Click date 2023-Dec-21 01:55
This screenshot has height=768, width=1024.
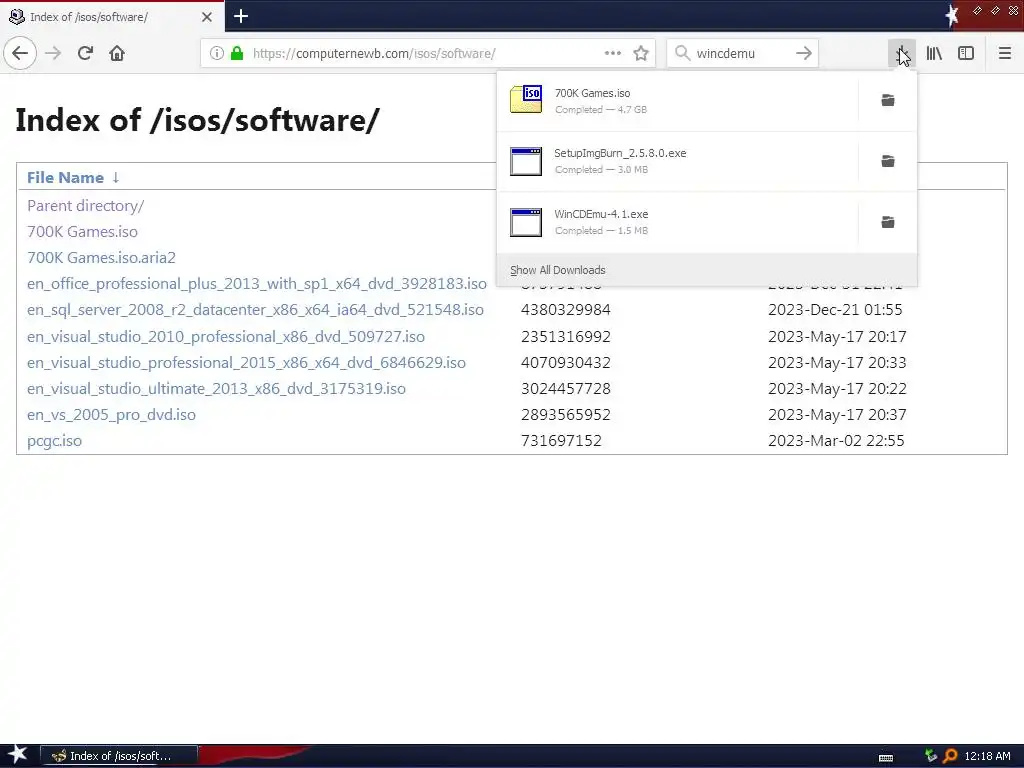tap(835, 310)
